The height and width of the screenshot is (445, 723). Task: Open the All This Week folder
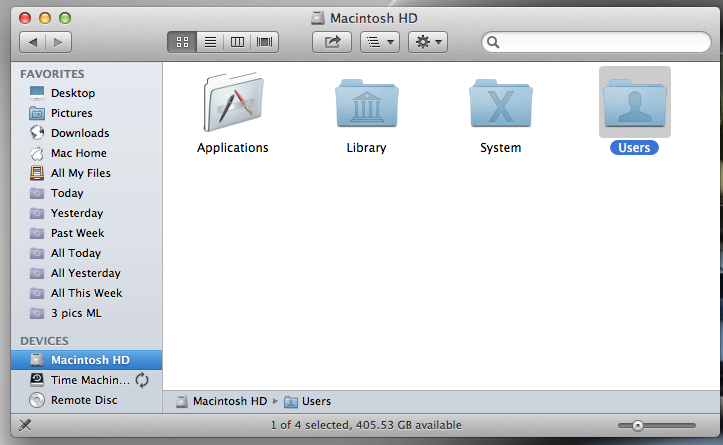tap(87, 293)
